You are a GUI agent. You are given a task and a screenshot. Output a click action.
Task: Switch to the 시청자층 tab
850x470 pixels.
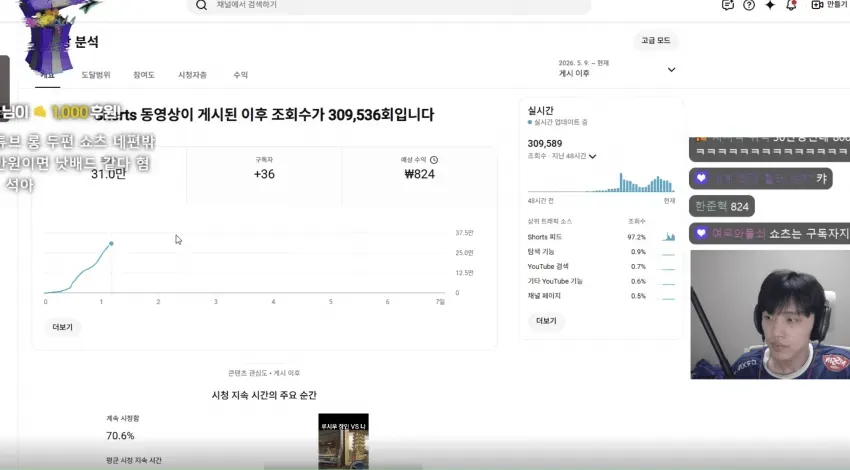[192, 75]
